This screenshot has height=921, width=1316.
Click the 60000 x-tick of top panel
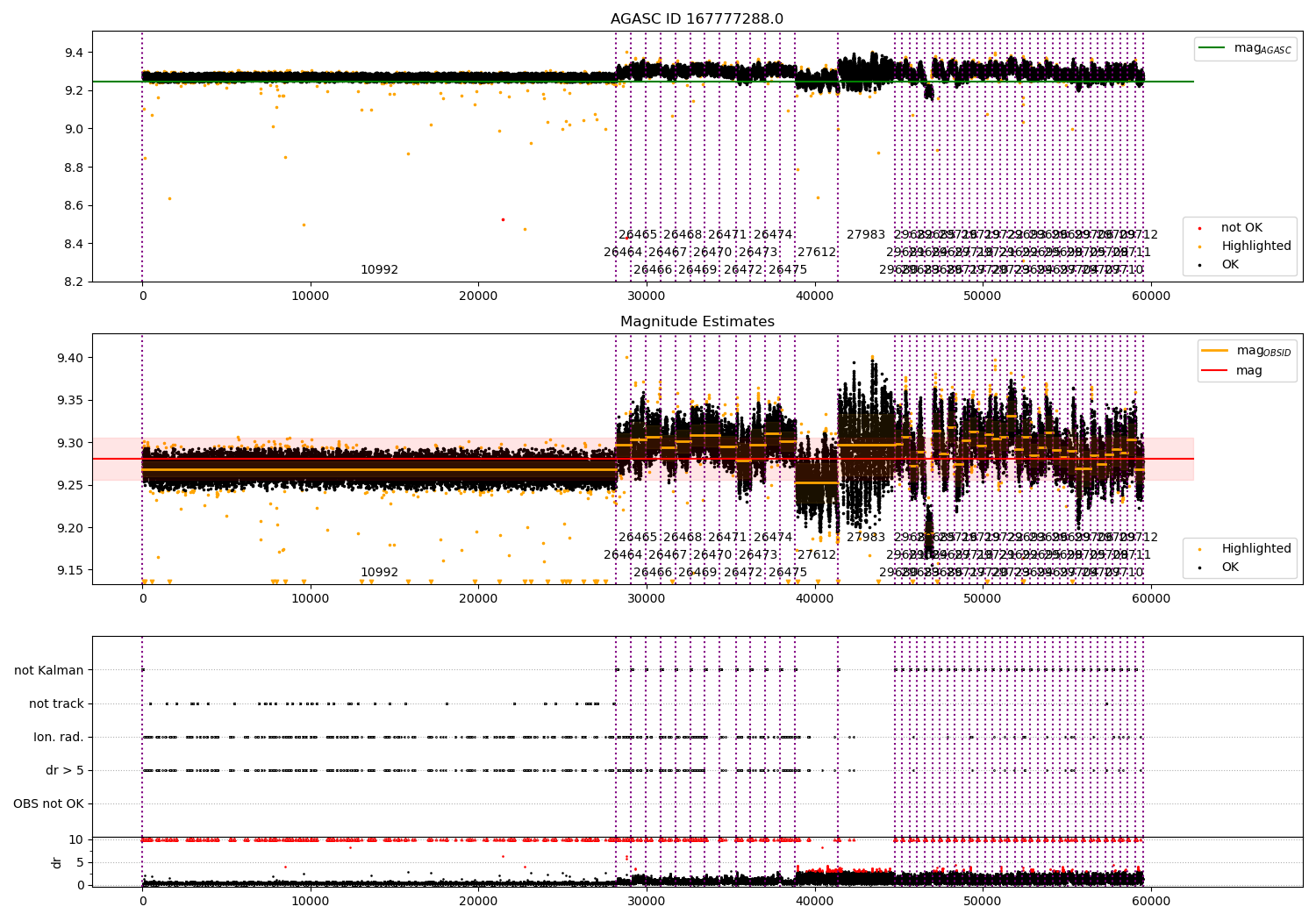point(1150,296)
